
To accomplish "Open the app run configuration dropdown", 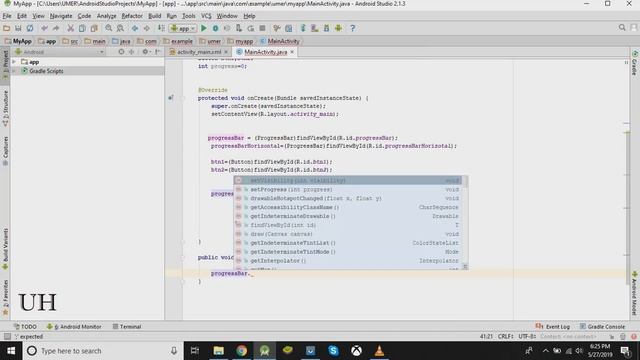I will [x=183, y=28].
